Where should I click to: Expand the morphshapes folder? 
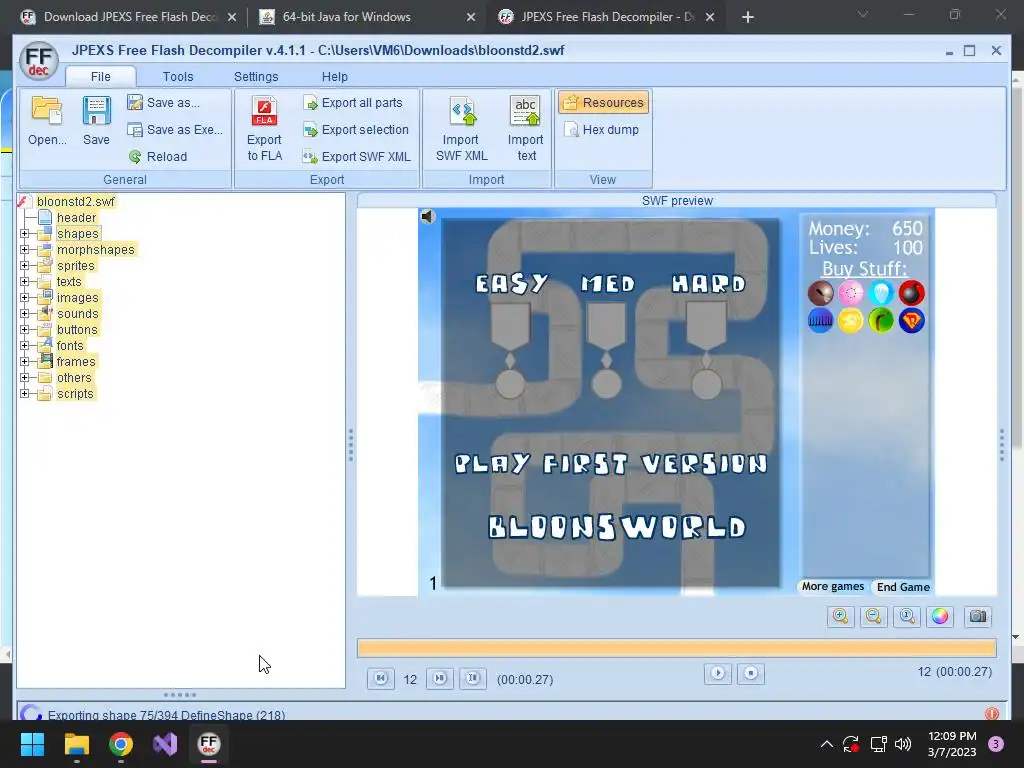pyautogui.click(x=24, y=249)
